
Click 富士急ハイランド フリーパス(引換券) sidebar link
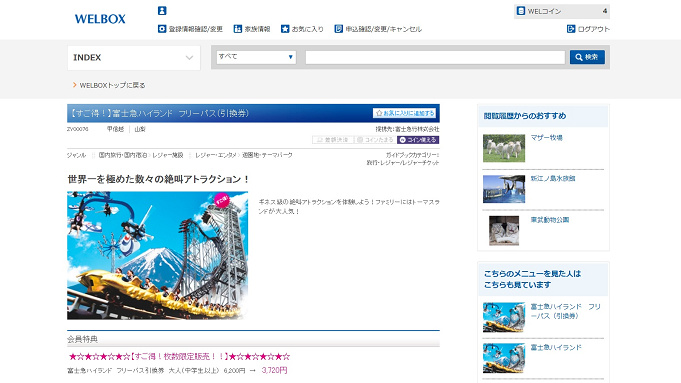tap(565, 311)
